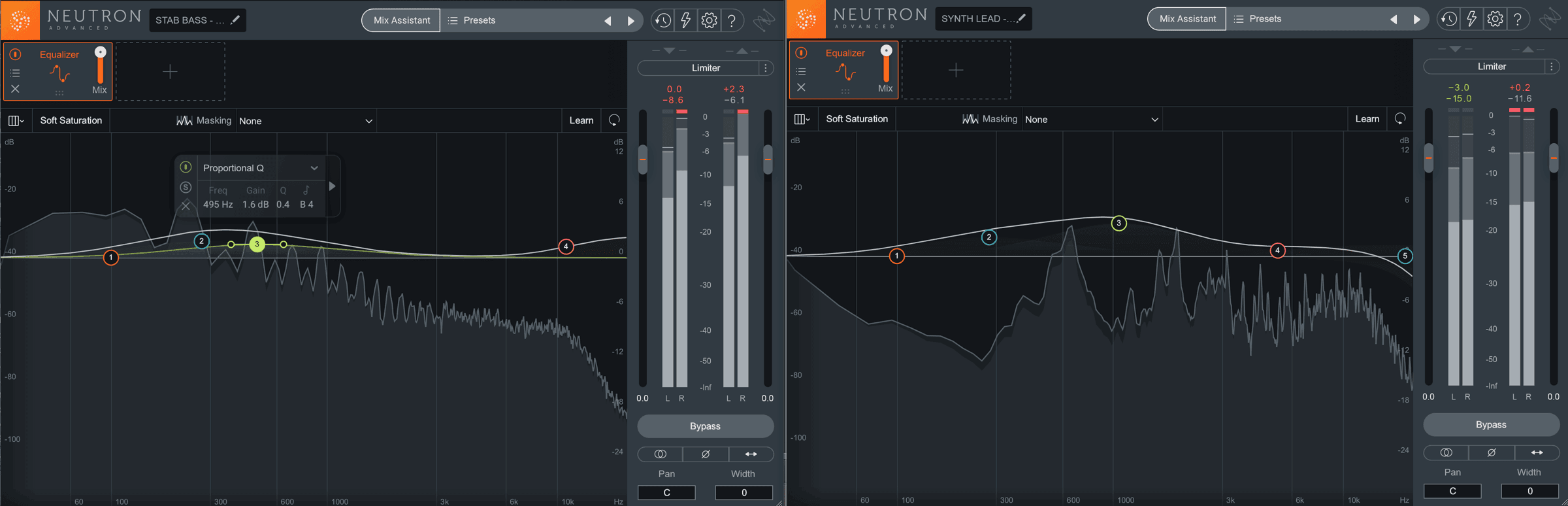Viewport: 1568px width, 506px height.
Task: Open Equalizer module presets list in STAB BASS
Action: coord(16,73)
